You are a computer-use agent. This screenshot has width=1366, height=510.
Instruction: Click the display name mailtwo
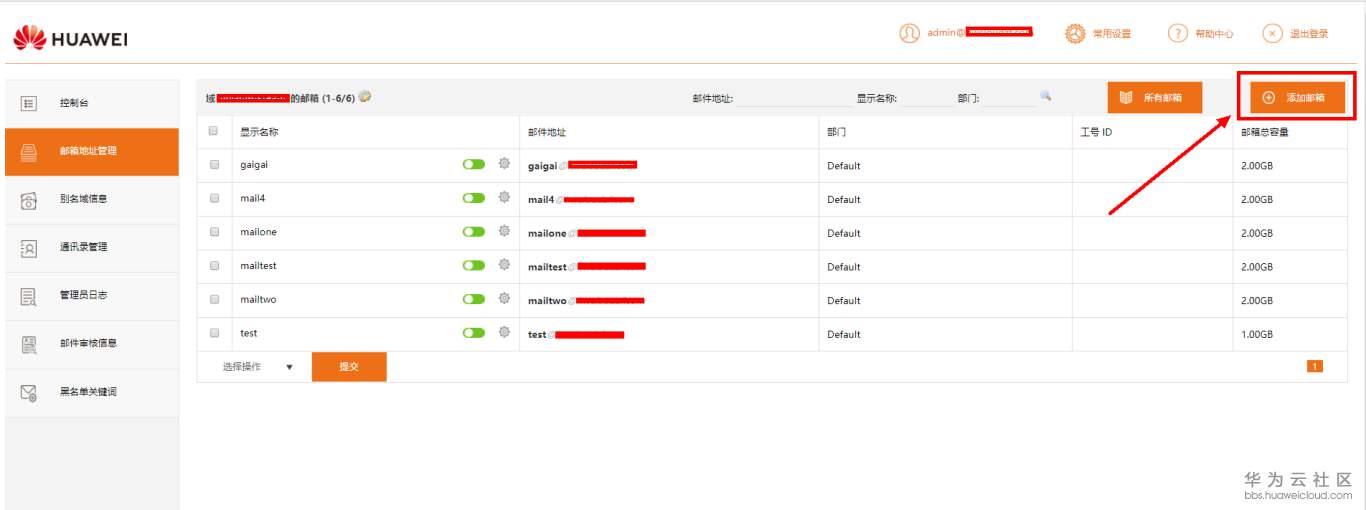tap(258, 299)
